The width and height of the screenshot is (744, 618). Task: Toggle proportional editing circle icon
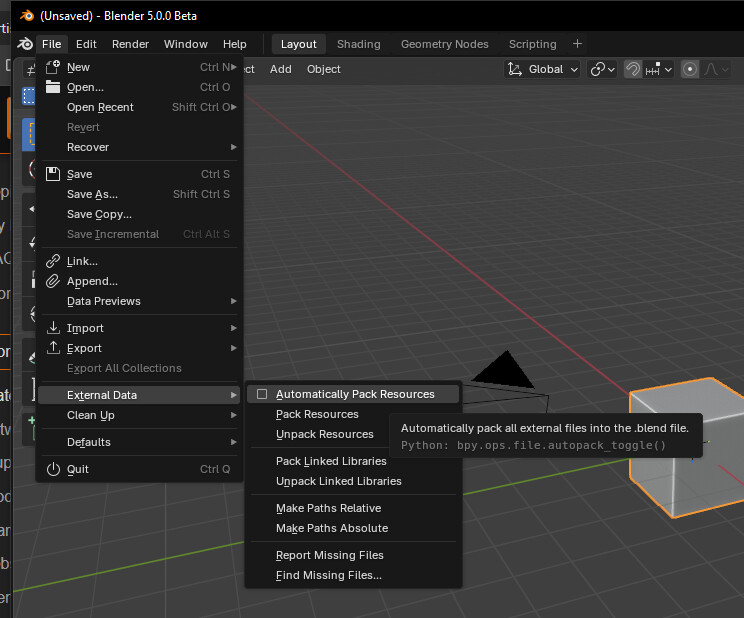pyautogui.click(x=689, y=69)
